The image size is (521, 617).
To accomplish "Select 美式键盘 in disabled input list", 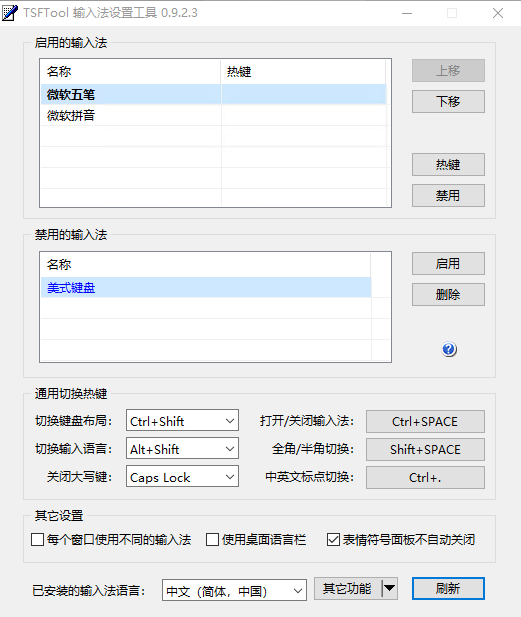I will tap(206, 288).
